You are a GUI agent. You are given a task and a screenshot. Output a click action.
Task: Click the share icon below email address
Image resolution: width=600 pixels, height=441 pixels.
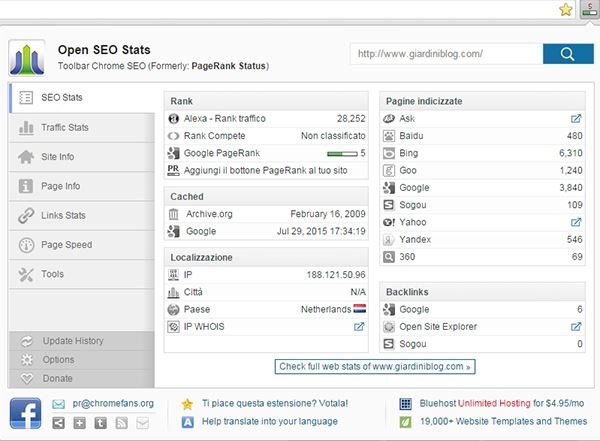pyautogui.click(x=58, y=423)
